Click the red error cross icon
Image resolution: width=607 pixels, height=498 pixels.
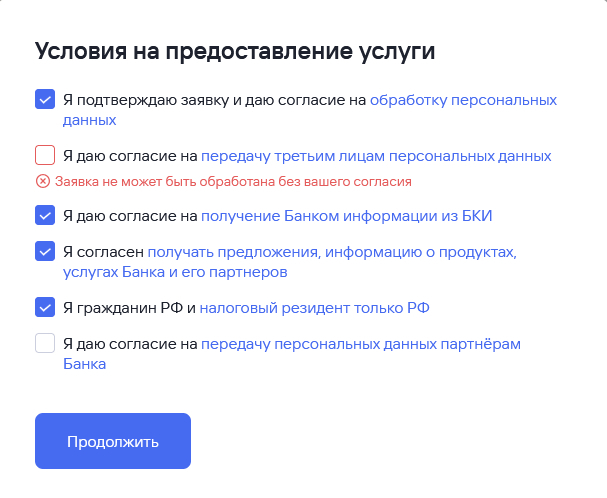[x=43, y=181]
